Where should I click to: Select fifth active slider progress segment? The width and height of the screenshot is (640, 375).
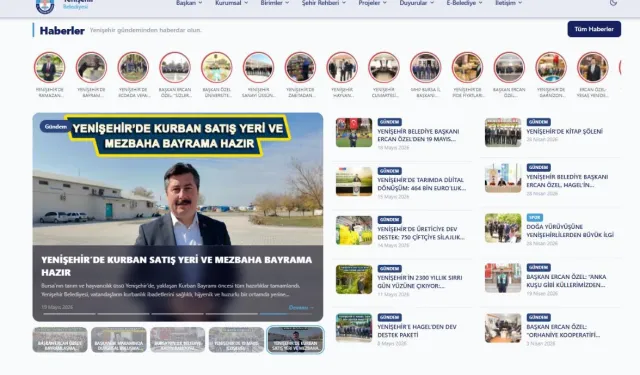(x=286, y=314)
